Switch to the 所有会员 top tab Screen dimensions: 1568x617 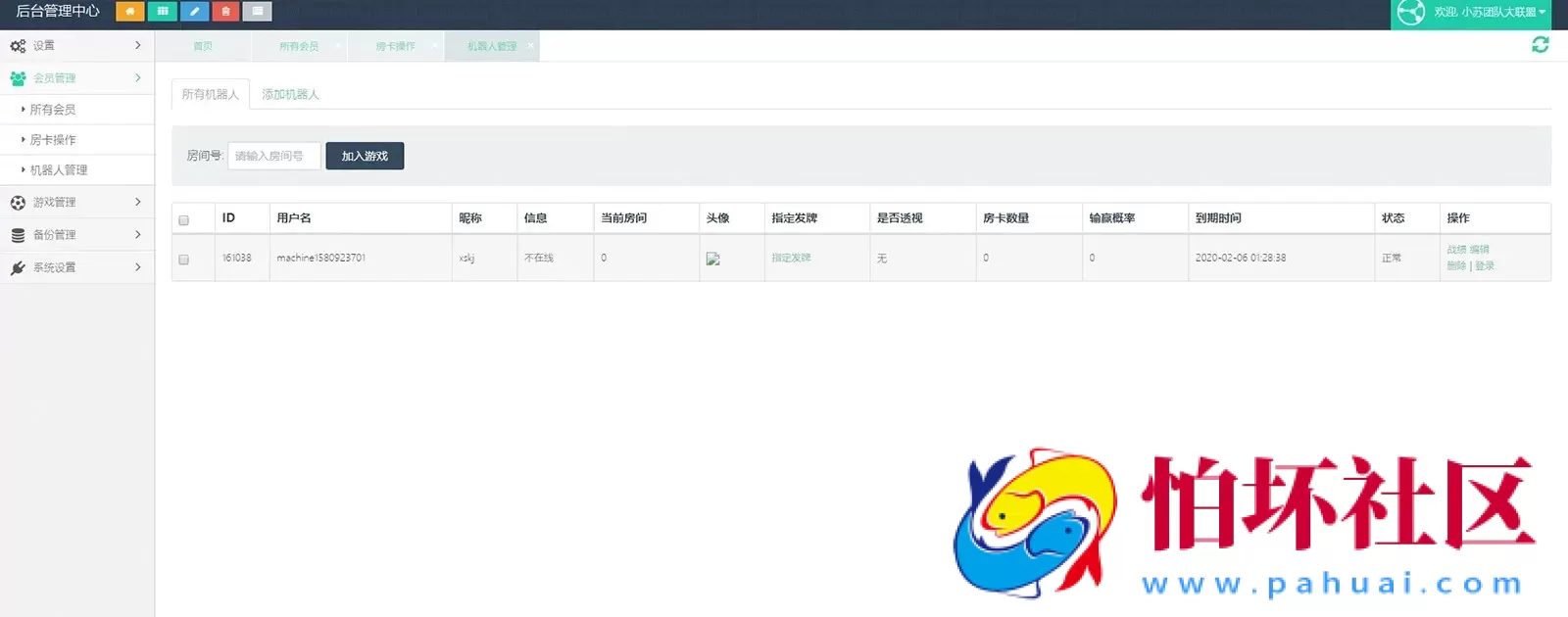(x=299, y=46)
